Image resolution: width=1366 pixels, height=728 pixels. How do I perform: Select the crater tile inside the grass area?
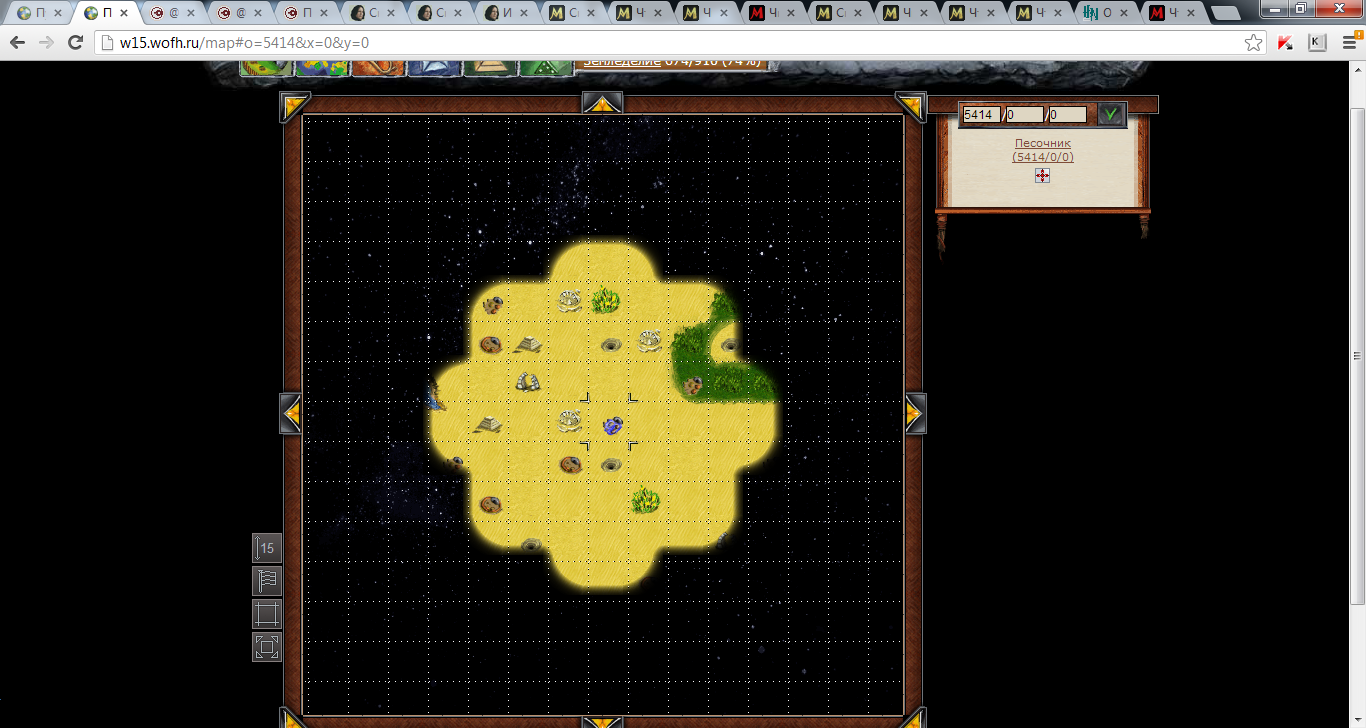(x=730, y=345)
